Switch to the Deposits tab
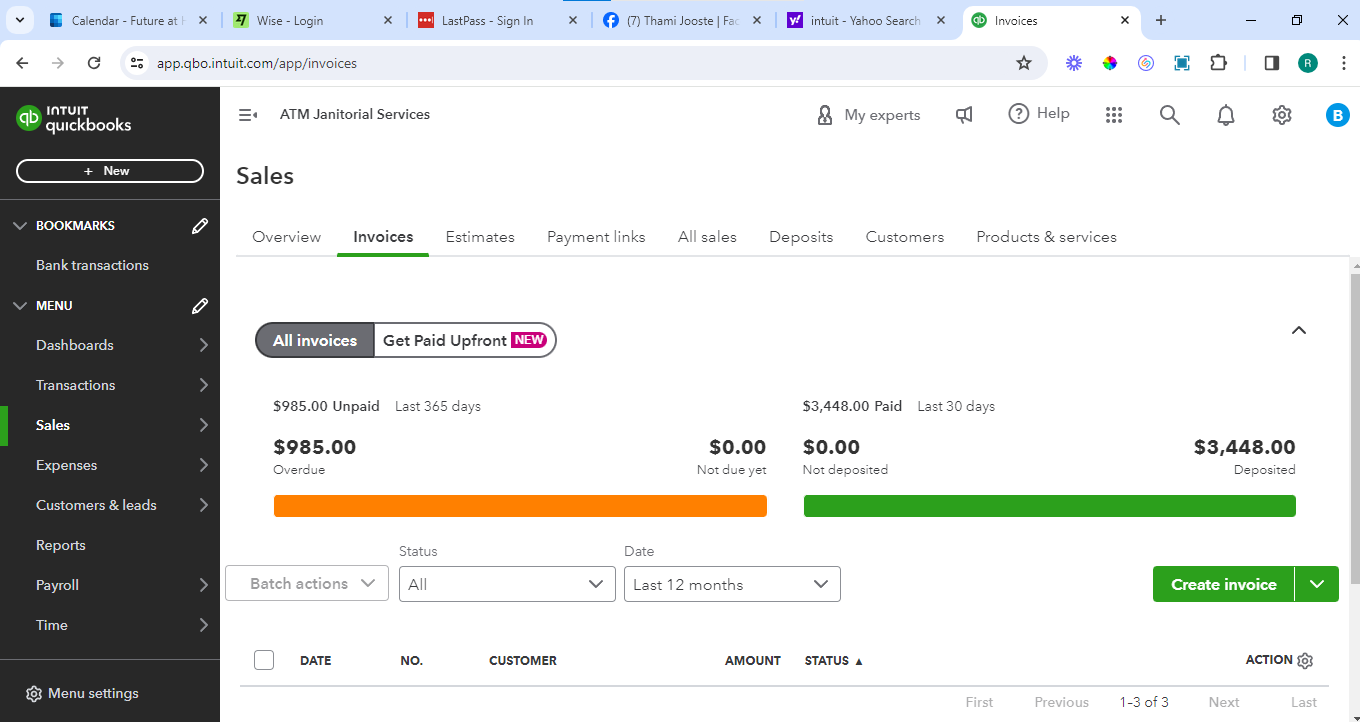 801,237
